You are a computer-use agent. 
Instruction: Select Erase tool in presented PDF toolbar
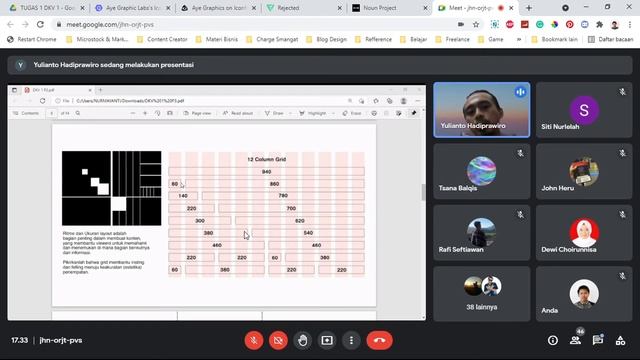(352, 113)
